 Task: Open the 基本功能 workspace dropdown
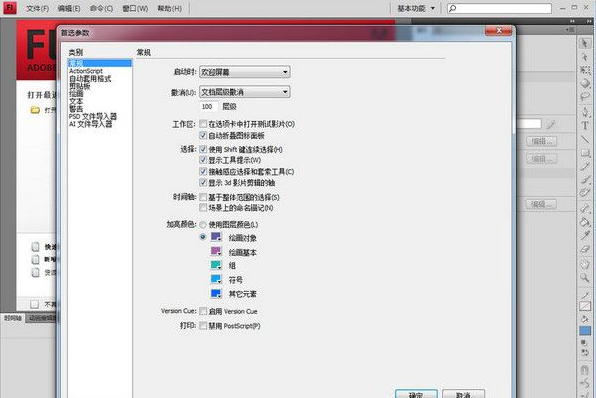click(416, 8)
